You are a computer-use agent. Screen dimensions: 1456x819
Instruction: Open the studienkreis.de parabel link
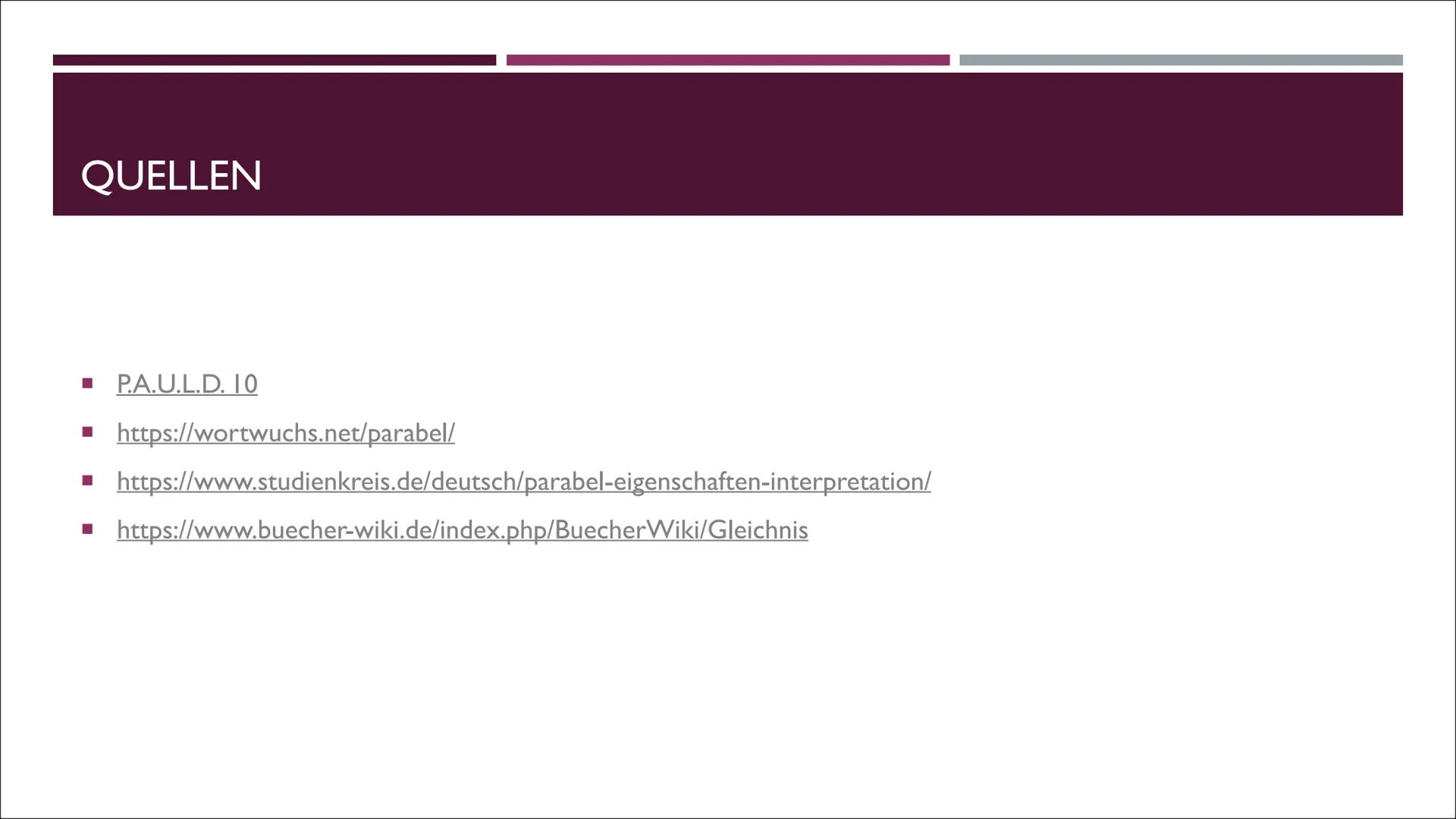524,481
